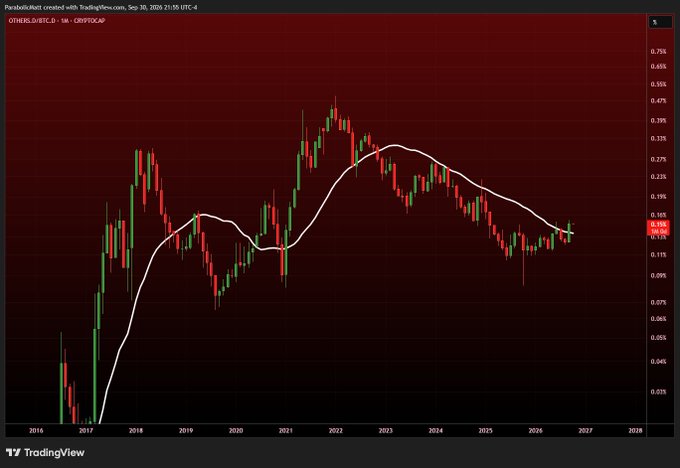This screenshot has width=680, height=468.
Task: Click the 2020 label on the time axis
Action: pyautogui.click(x=235, y=431)
